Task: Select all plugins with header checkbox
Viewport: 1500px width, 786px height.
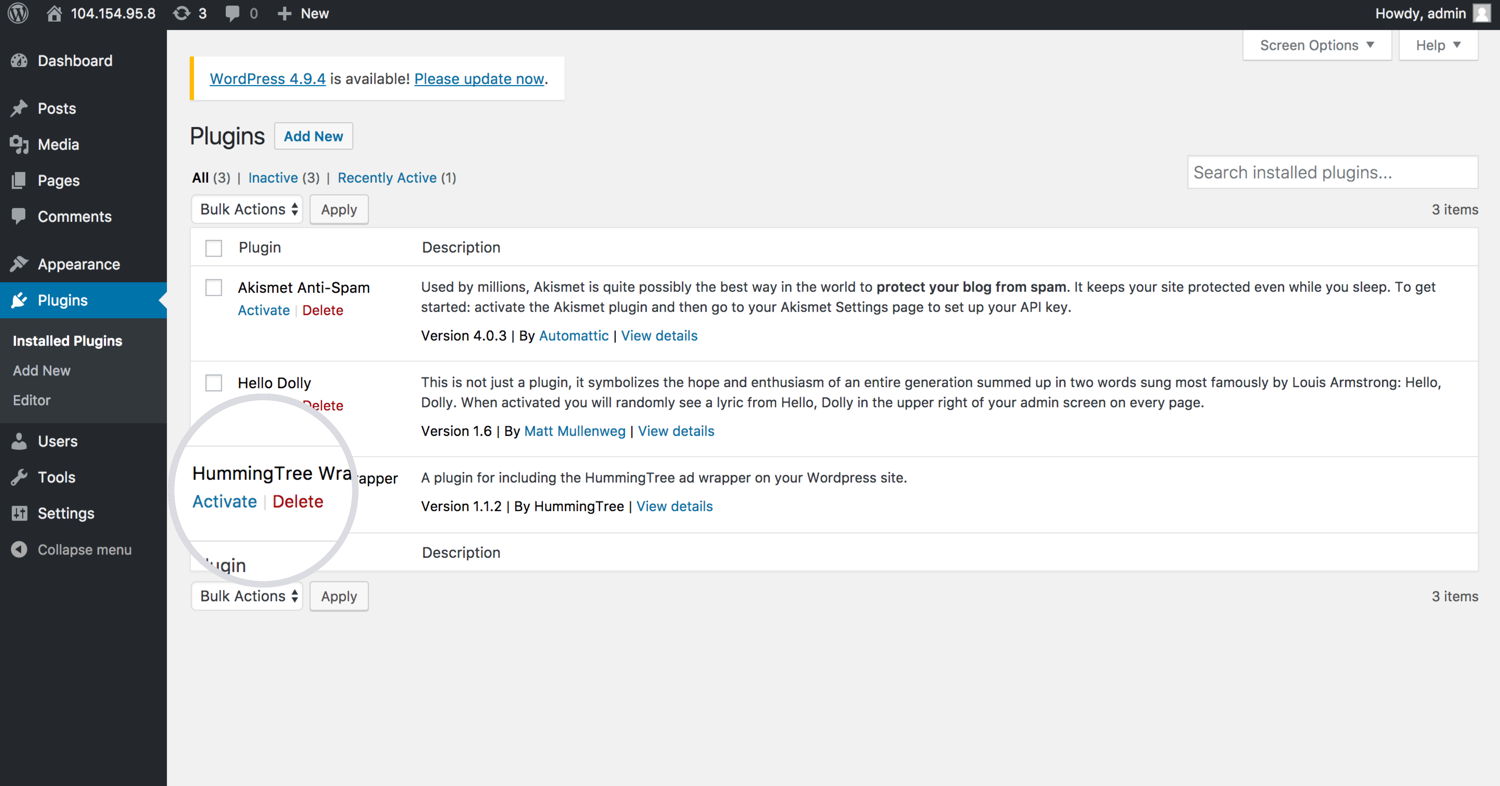Action: 214,248
